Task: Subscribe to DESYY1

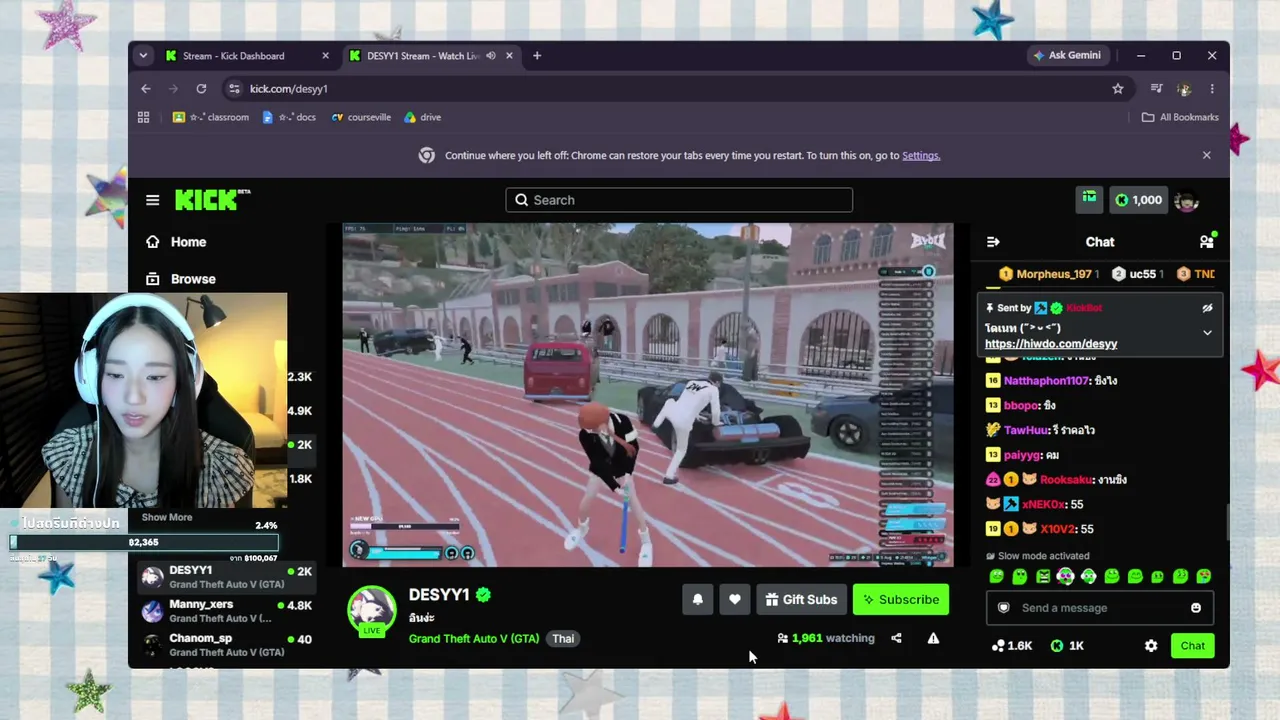Action: (x=901, y=599)
